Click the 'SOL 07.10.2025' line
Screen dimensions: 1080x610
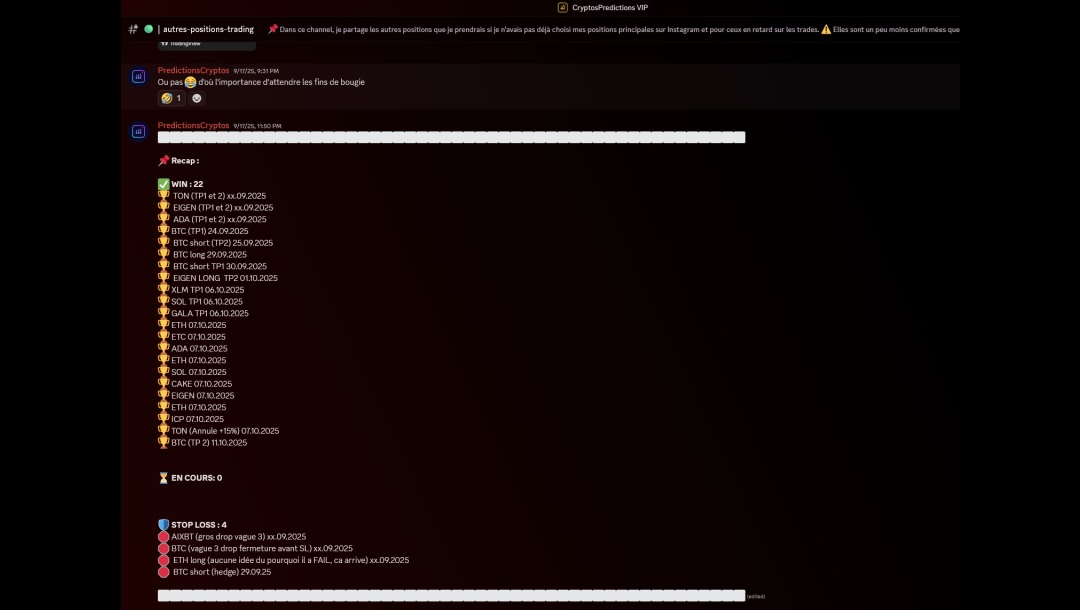pyautogui.click(x=198, y=372)
